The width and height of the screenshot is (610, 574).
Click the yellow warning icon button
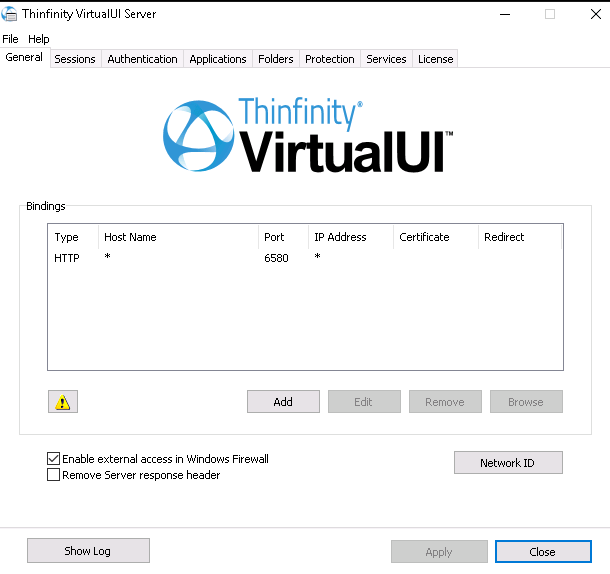pos(63,401)
